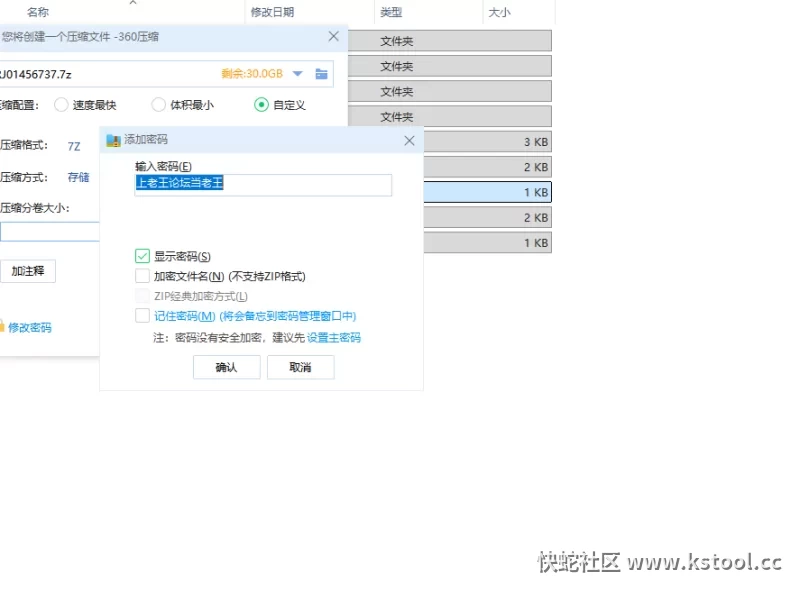Click the 剩余:30.0GB free space label

[252, 74]
